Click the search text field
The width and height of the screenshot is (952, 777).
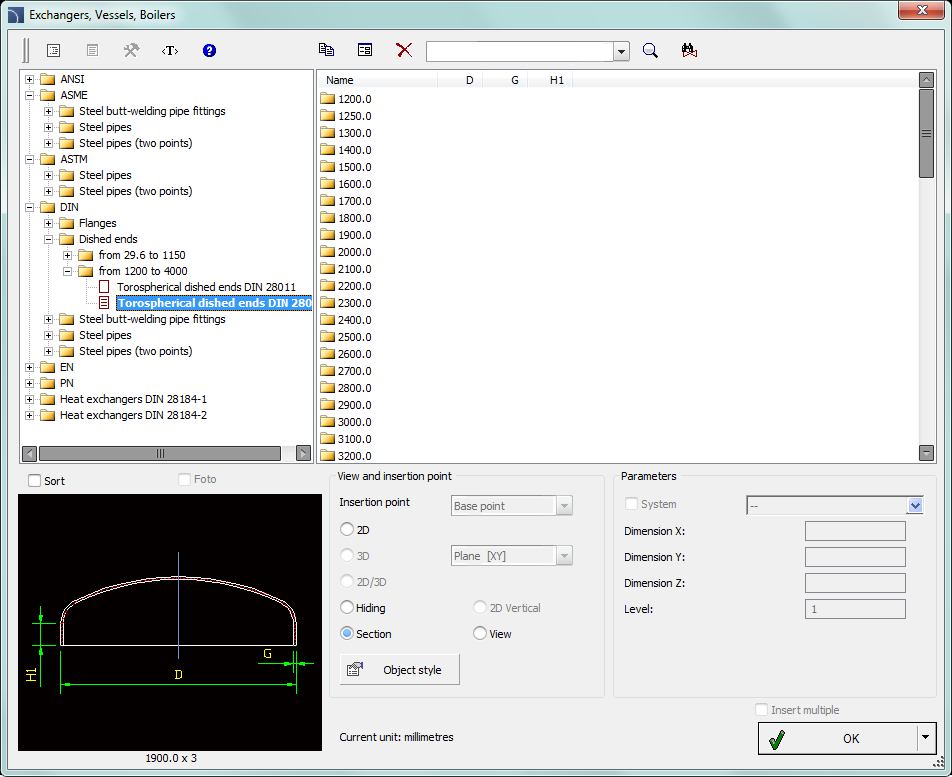(520, 52)
